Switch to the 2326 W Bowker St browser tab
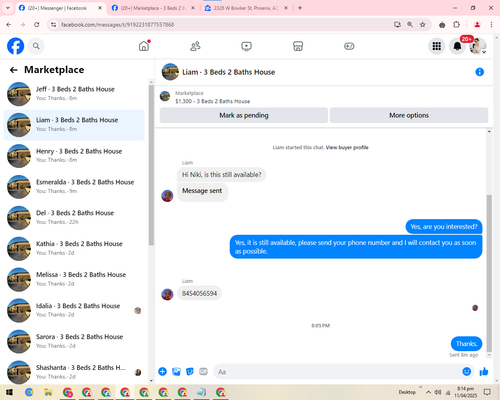This screenshot has width=500, height=400. [246, 8]
